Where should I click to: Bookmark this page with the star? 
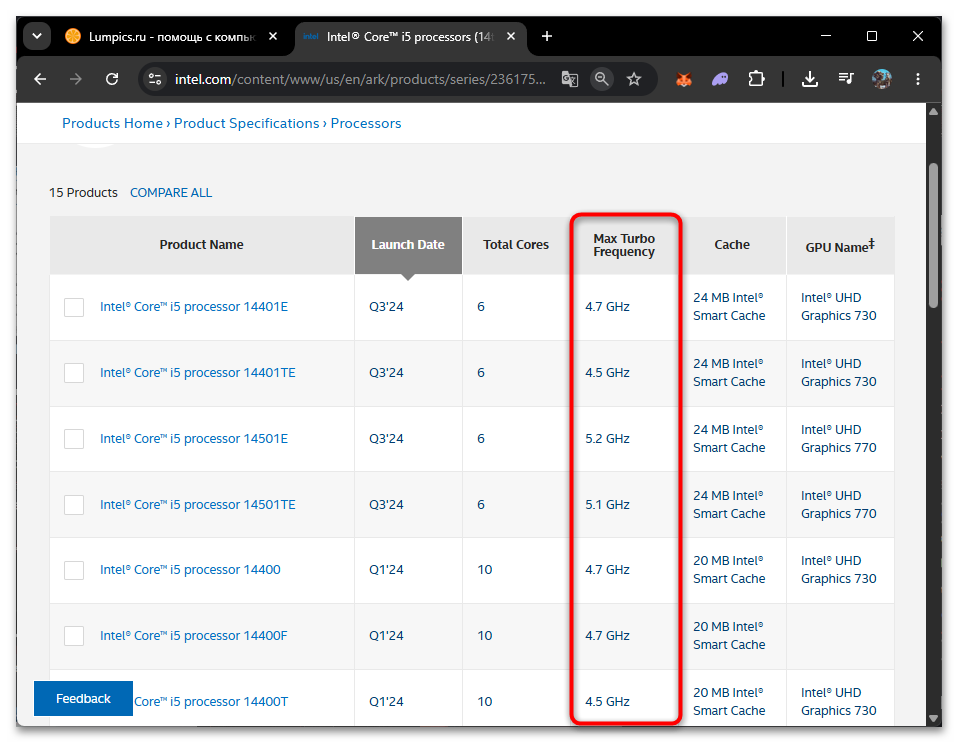click(x=634, y=79)
